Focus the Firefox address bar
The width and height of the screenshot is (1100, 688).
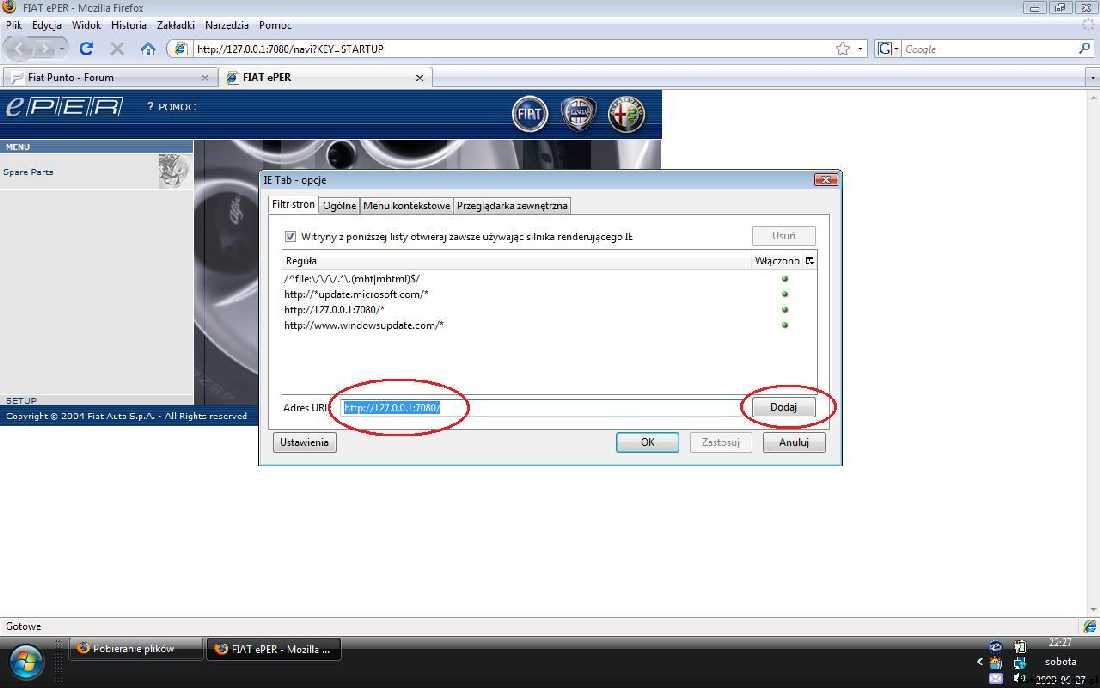pyautogui.click(x=512, y=49)
